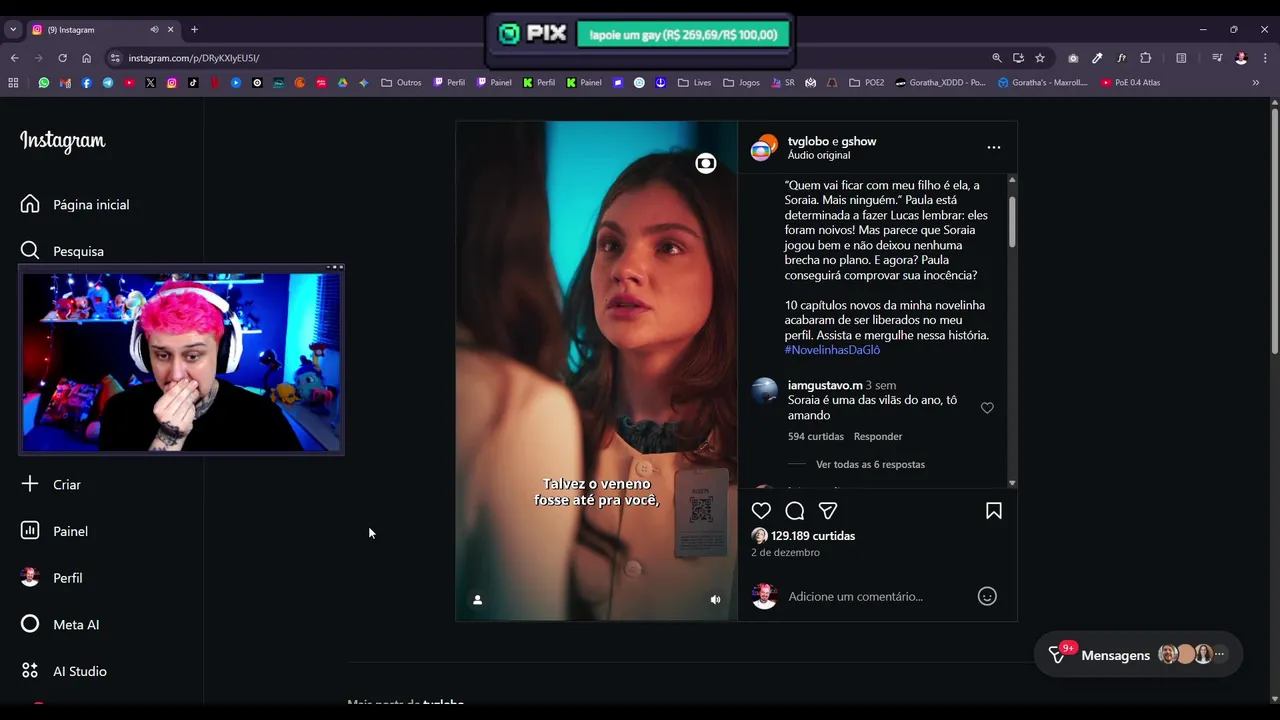Open browser side panel icon
1280x720 pixels.
click(x=1181, y=58)
